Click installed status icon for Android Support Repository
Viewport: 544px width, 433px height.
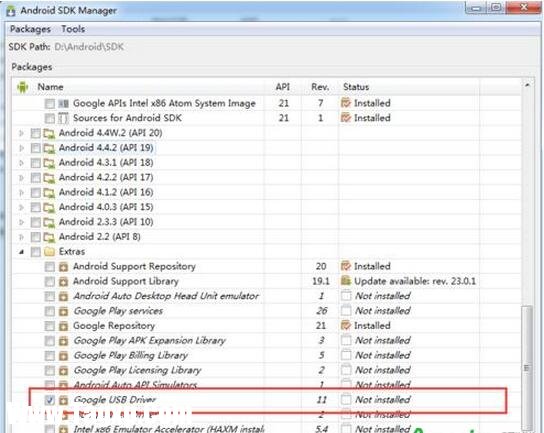coord(346,266)
